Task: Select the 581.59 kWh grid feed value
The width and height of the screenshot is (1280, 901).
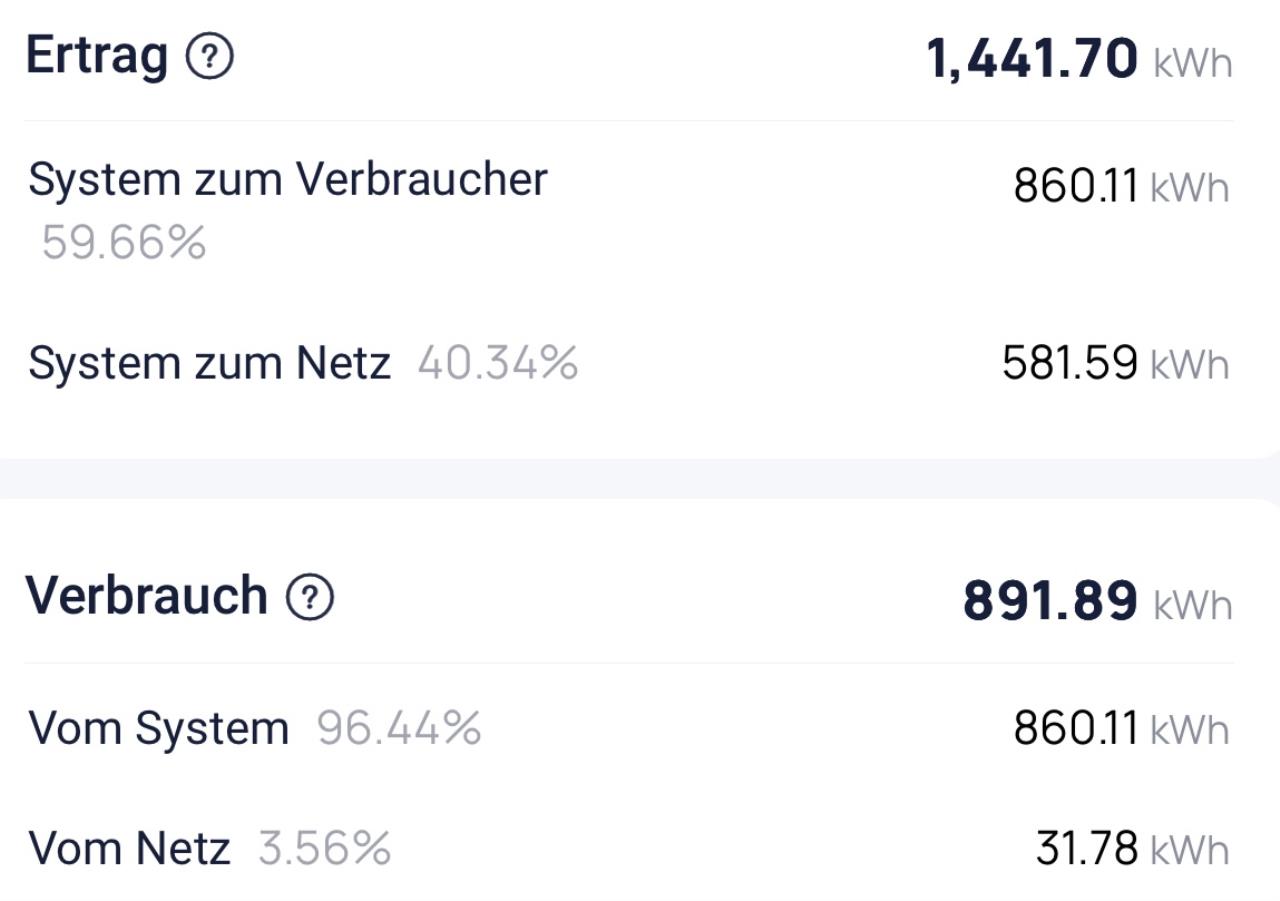Action: pyautogui.click(x=1070, y=363)
